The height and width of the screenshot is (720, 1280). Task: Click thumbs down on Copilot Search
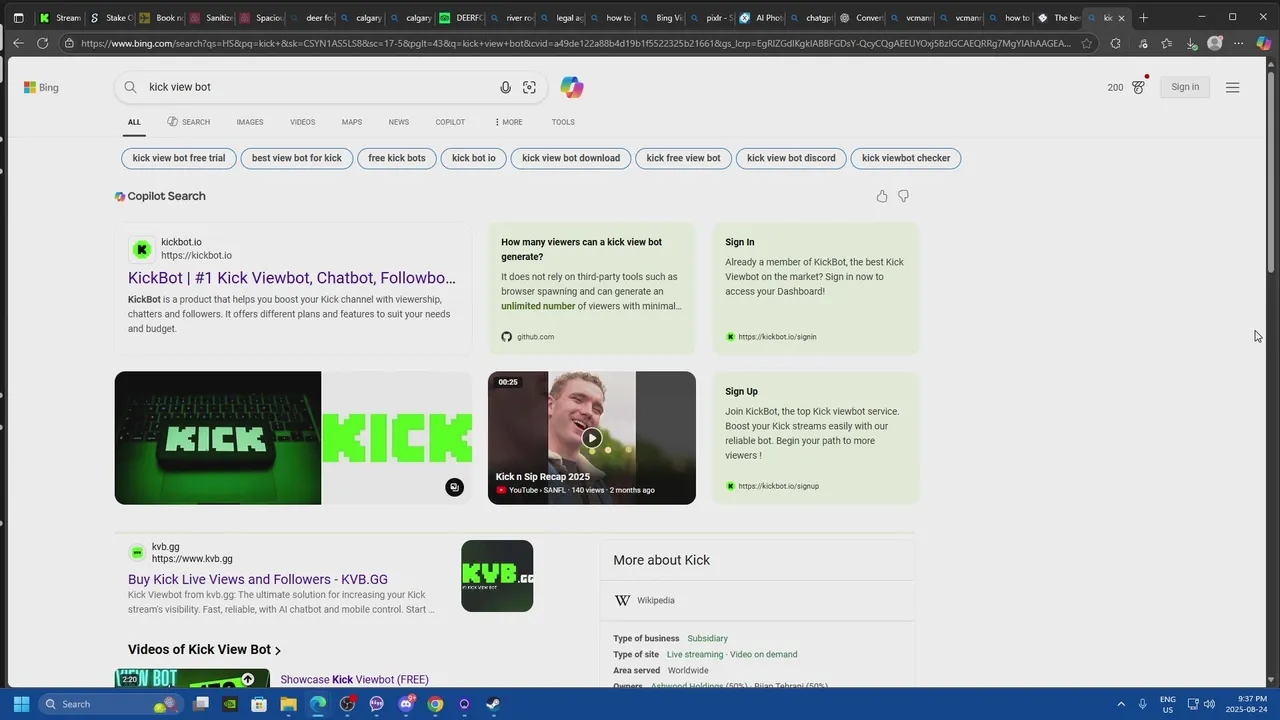point(903,196)
